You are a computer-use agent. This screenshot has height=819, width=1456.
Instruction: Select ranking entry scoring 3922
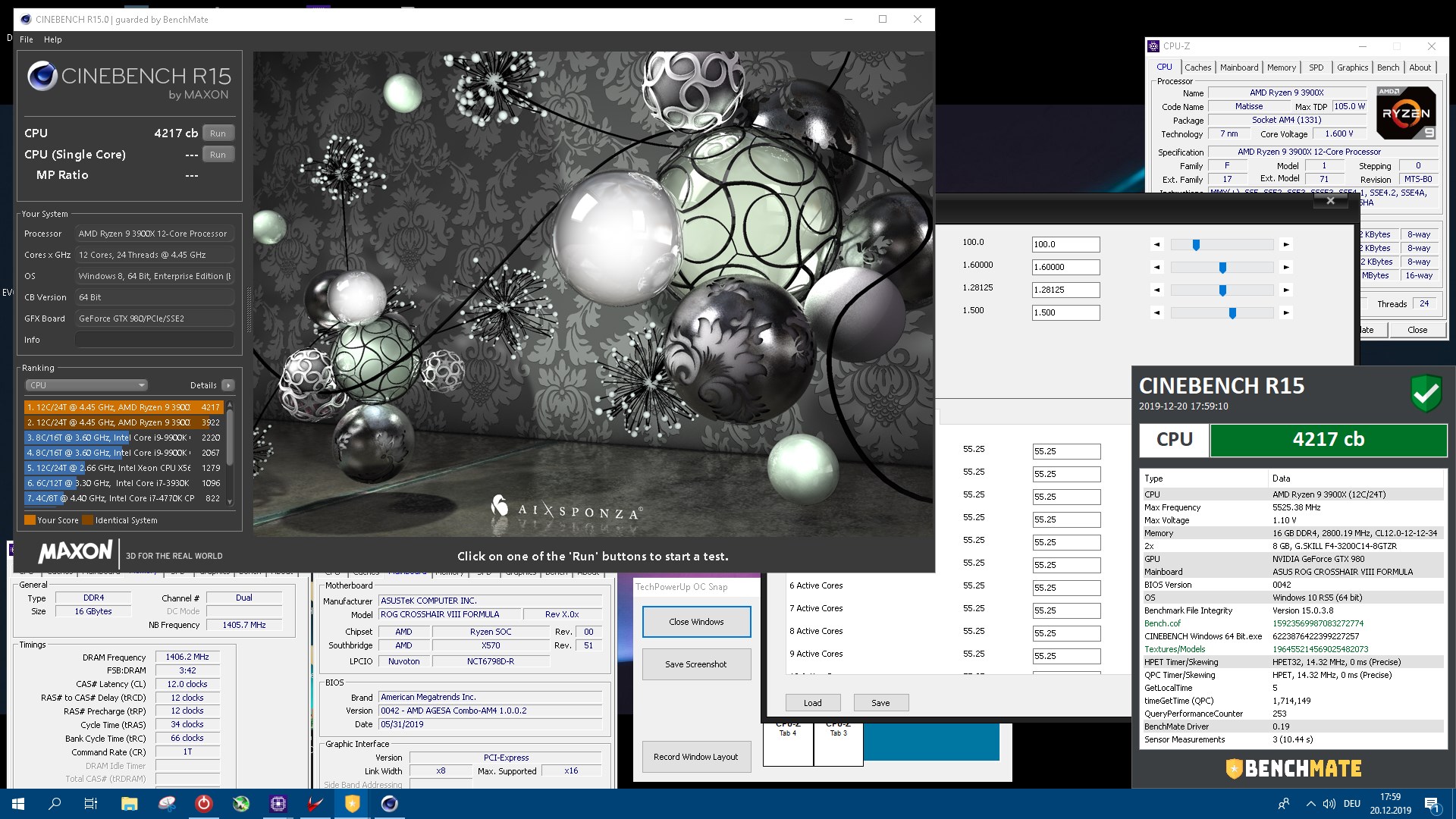[x=124, y=422]
